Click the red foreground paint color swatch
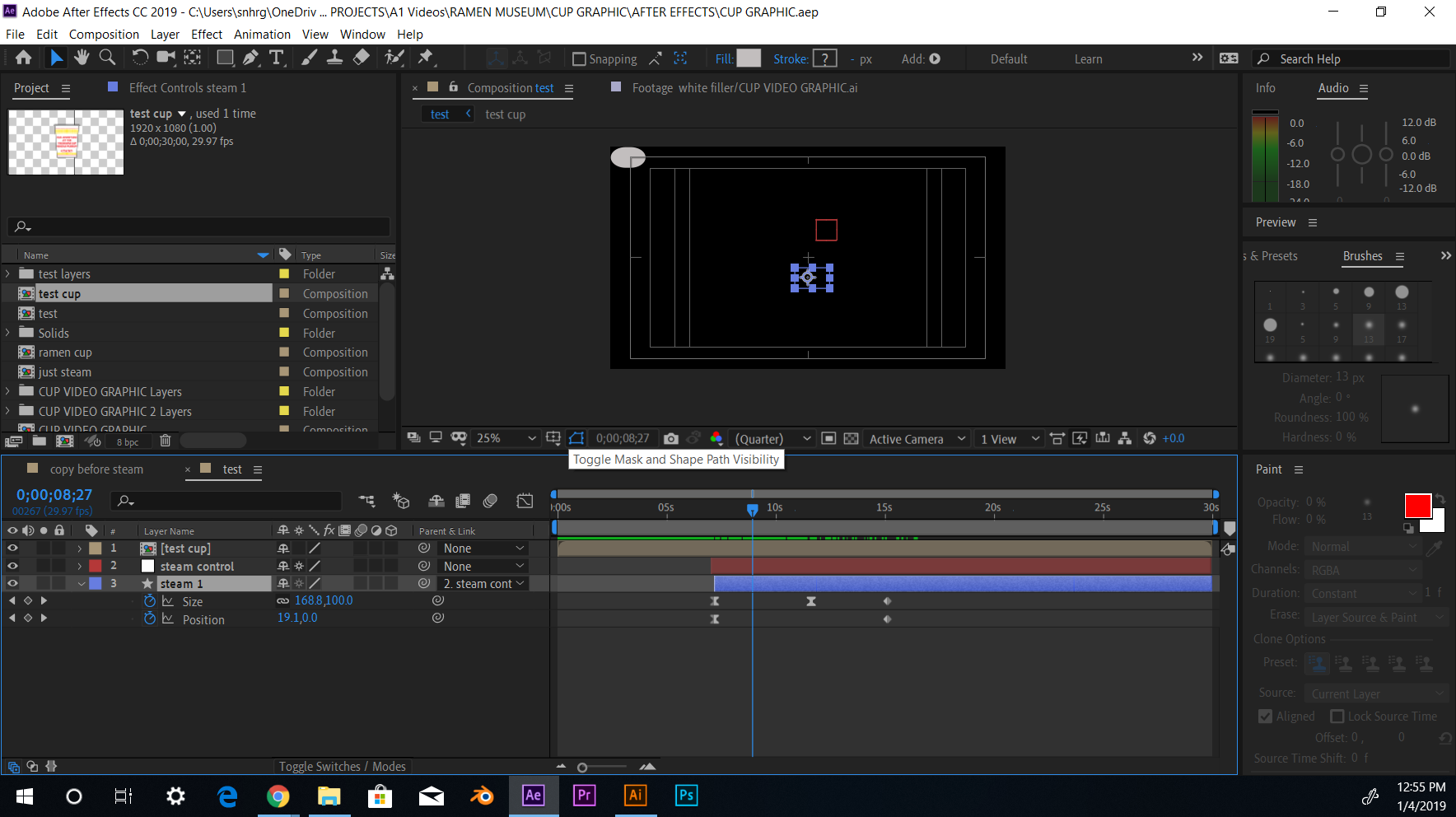Screen dimensions: 1456x817 [x=1417, y=506]
